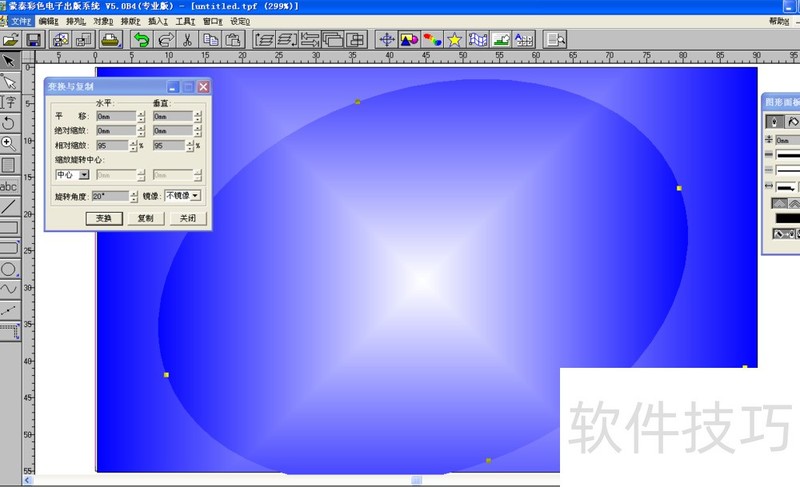Open the 插入 menu
This screenshot has width=800, height=487.
click(x=158, y=21)
